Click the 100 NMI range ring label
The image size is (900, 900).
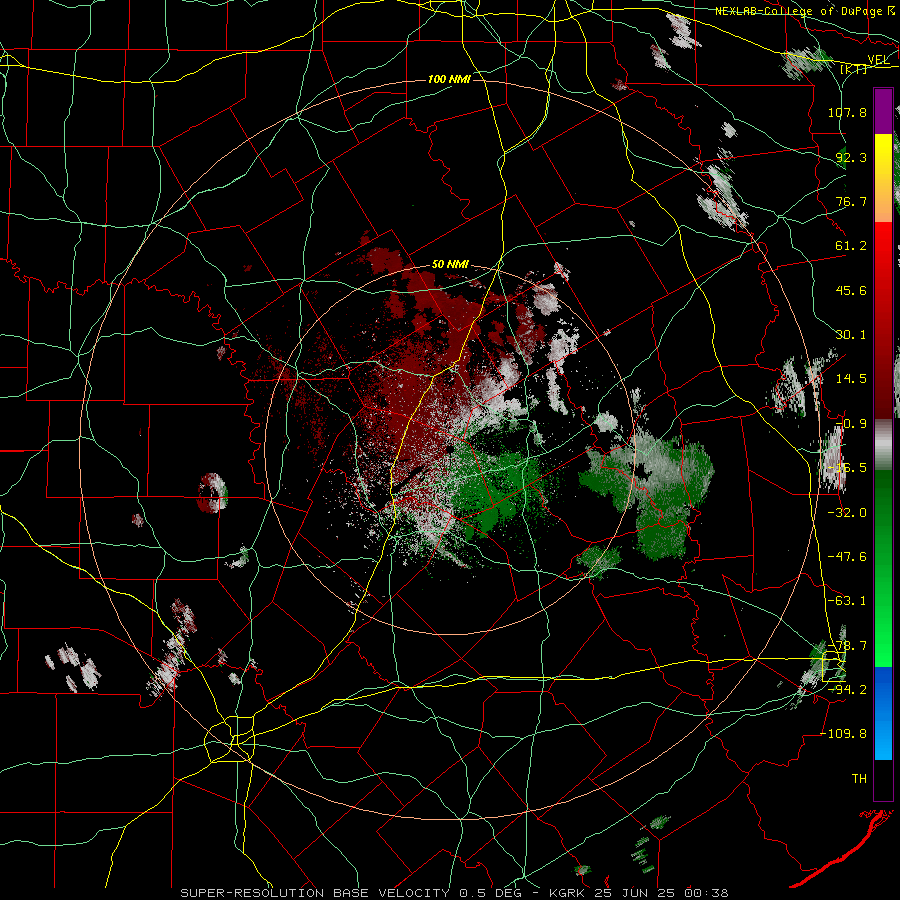449,79
